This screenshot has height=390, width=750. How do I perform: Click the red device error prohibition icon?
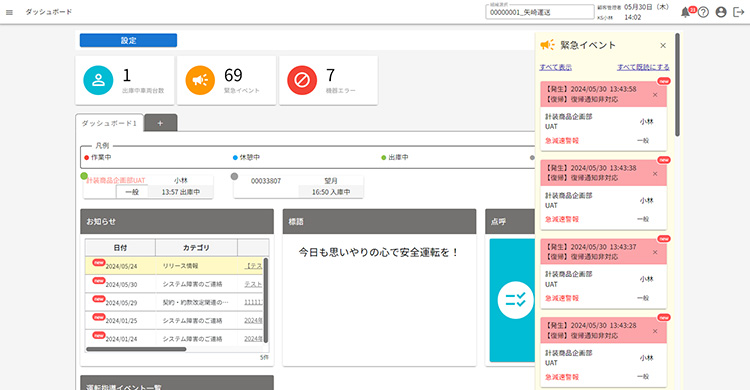coord(302,80)
